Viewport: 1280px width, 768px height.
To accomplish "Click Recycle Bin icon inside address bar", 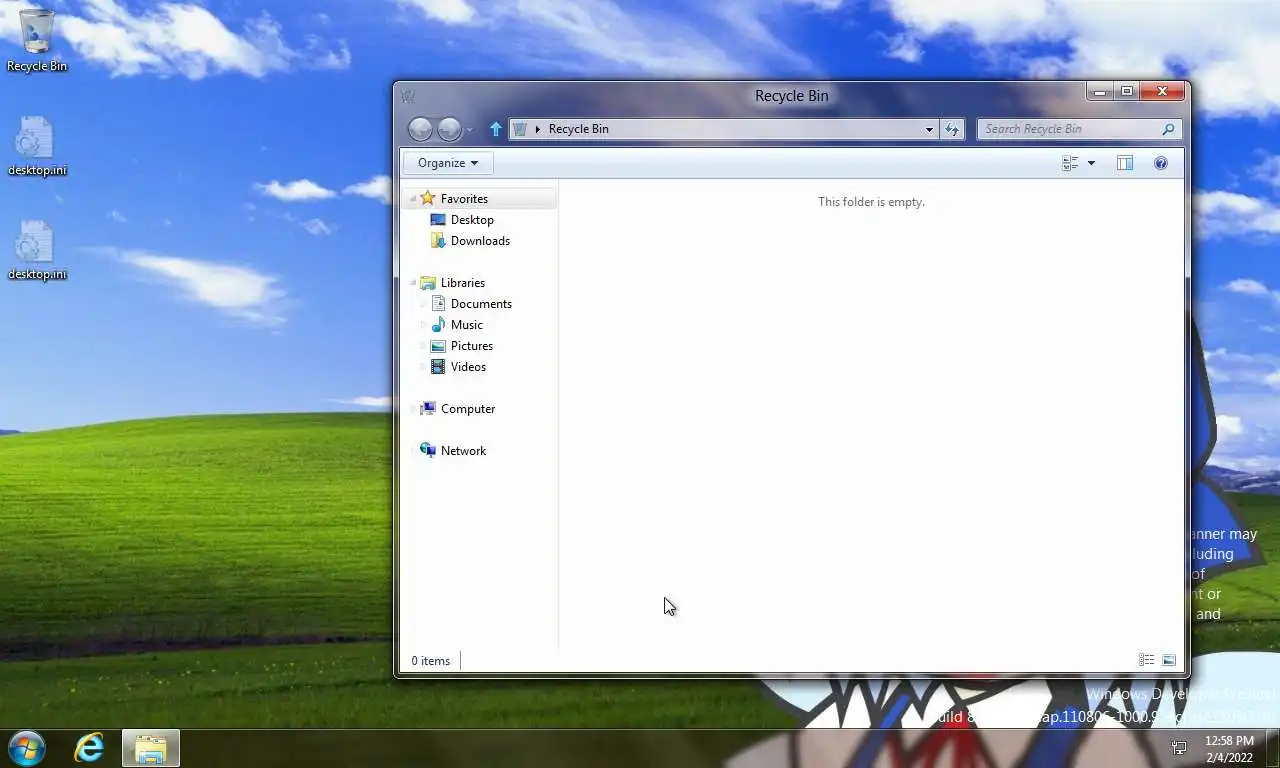I will 519,129.
